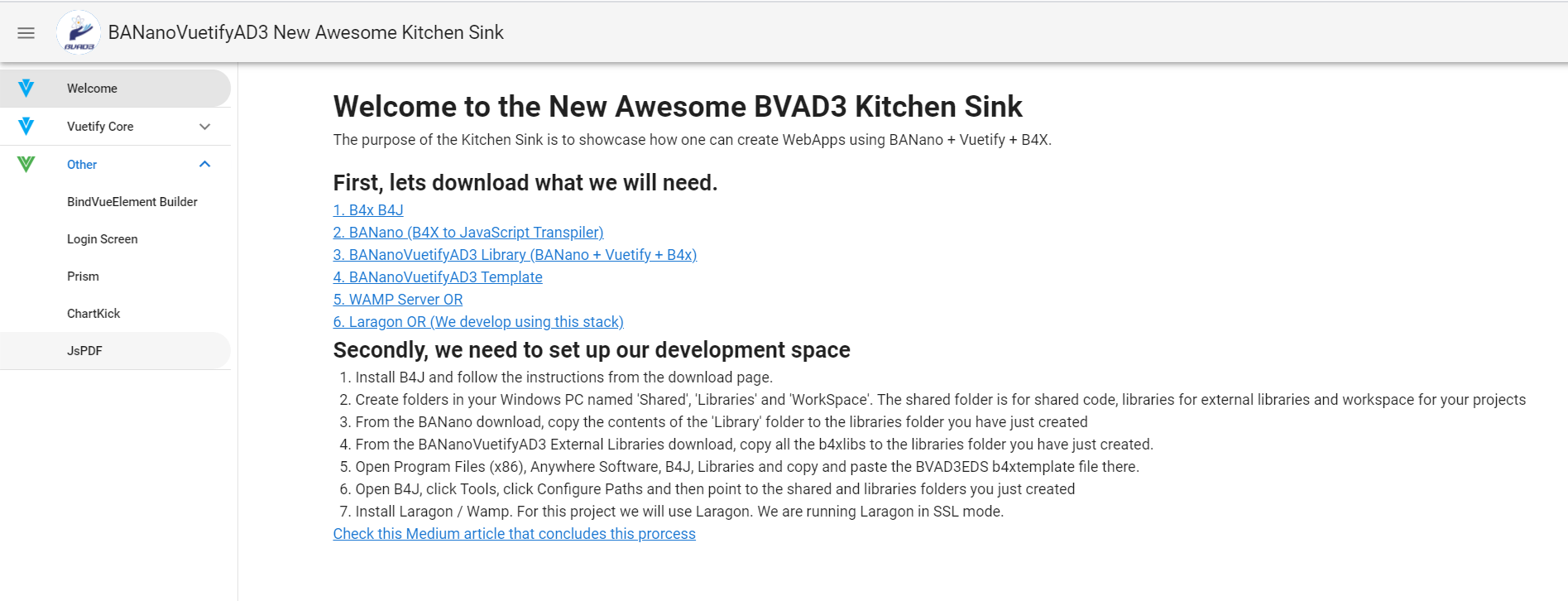
Task: Open the BANano Transpiler download link
Action: [468, 233]
